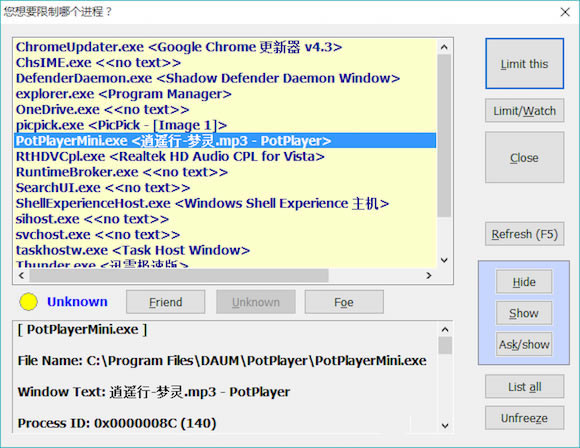
Task: Click process list scroll down arrow
Action: point(444,260)
